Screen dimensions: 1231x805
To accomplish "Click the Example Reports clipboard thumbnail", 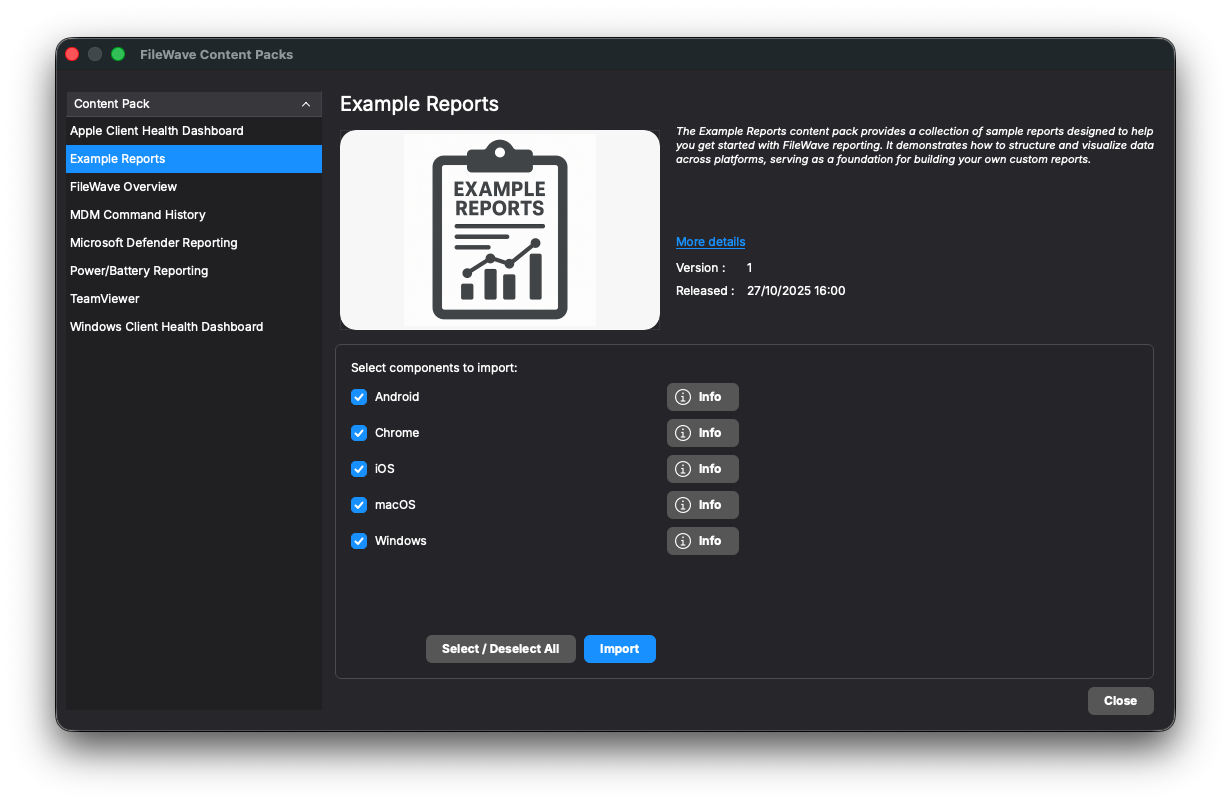I will 499,230.
